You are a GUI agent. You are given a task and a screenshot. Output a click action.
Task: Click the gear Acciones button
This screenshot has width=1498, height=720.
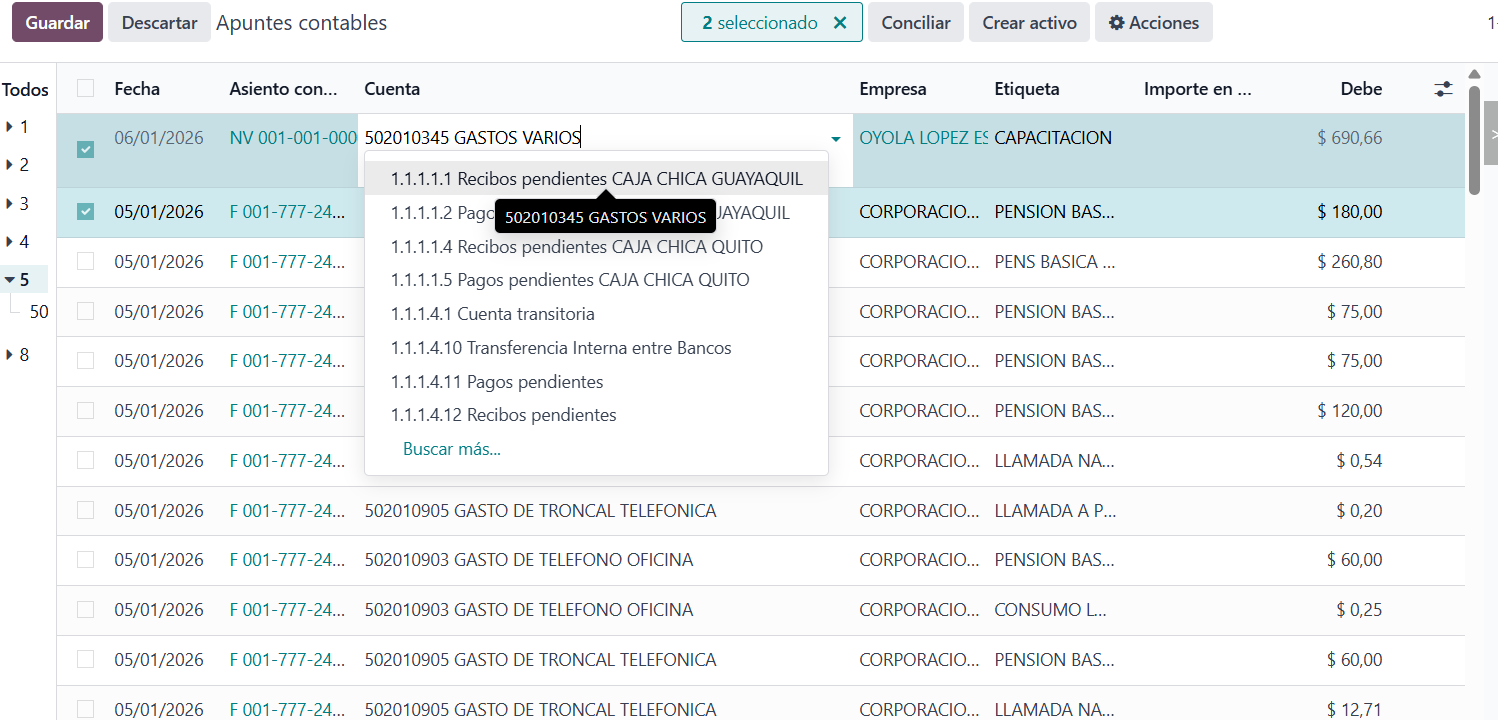[x=1153, y=23]
